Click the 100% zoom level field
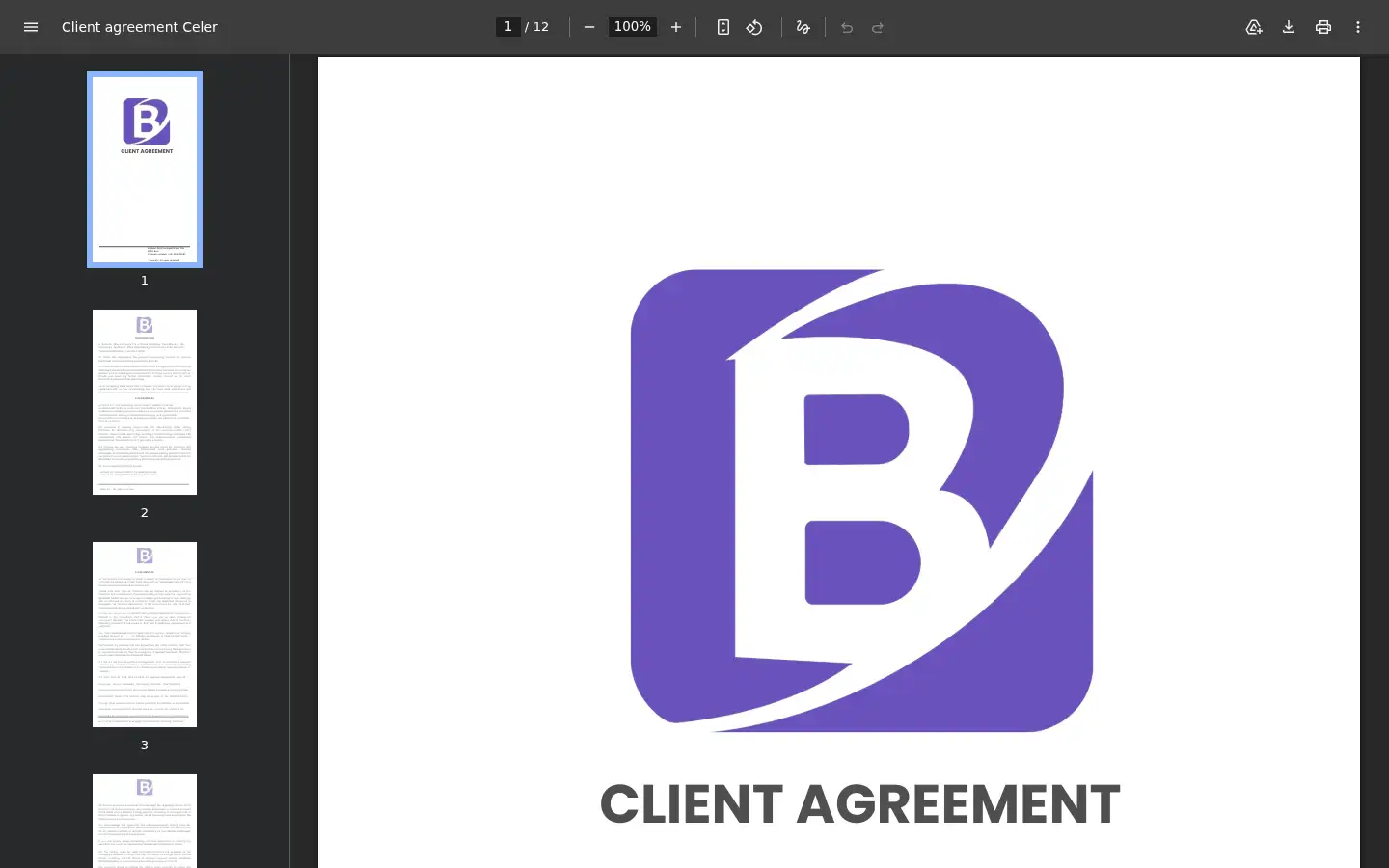 coord(633,27)
